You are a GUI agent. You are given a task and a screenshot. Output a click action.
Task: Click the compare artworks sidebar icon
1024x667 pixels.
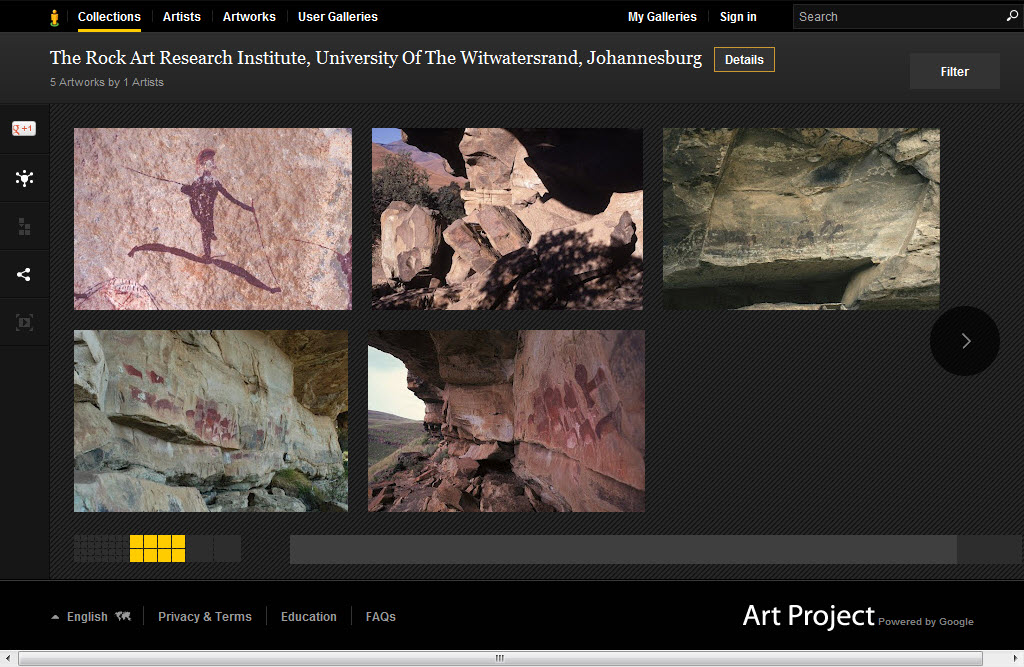click(x=24, y=227)
